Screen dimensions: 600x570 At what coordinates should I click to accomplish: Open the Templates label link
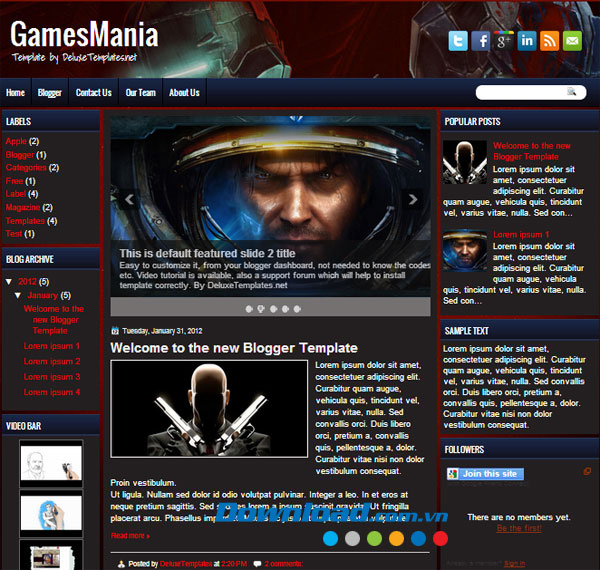click(25, 221)
